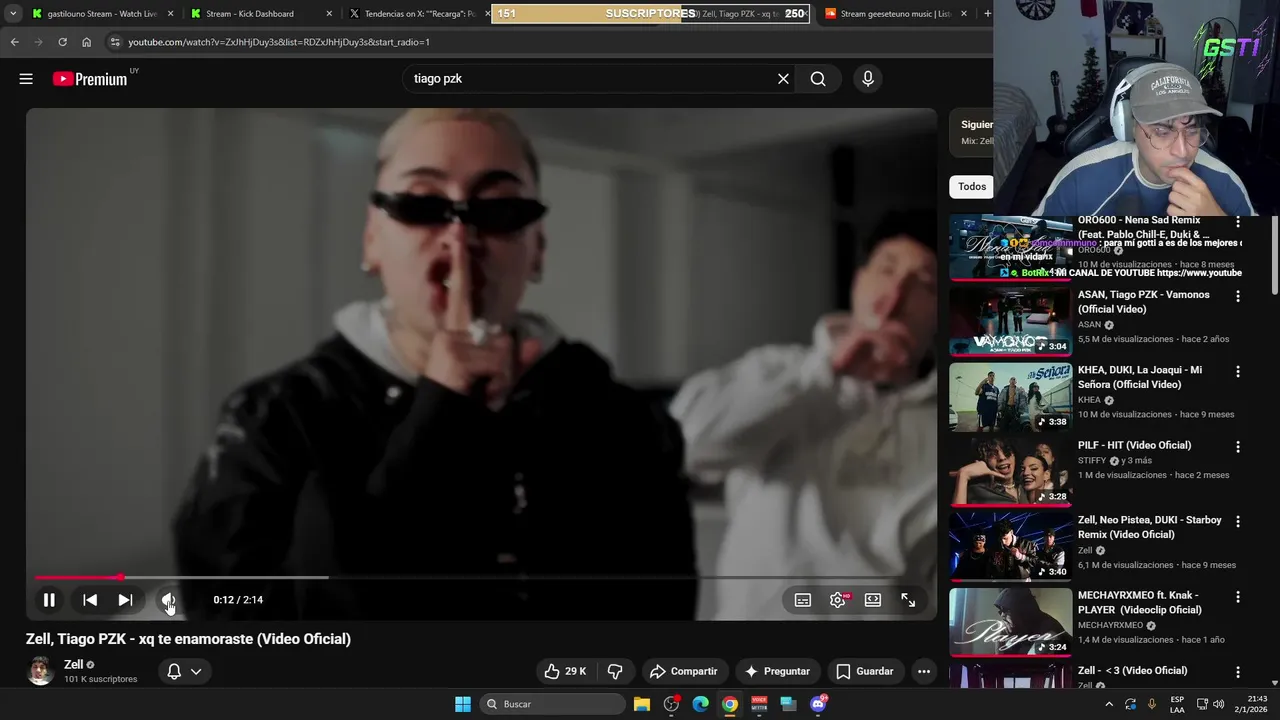This screenshot has height=720, width=1280.
Task: Reload the current page
Action: pos(62,42)
